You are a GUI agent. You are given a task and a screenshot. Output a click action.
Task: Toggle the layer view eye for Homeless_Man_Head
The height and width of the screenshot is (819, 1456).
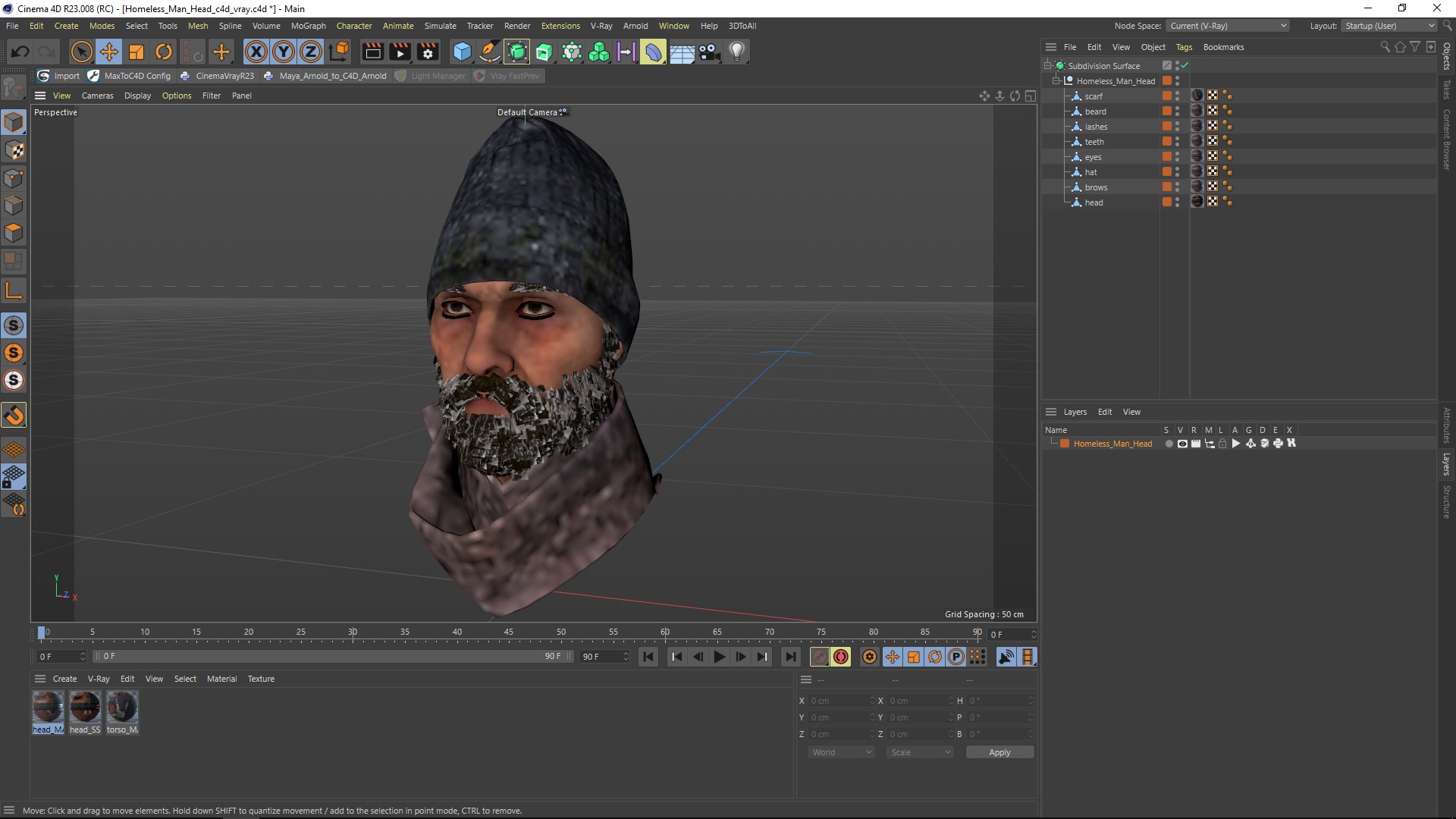click(1181, 444)
